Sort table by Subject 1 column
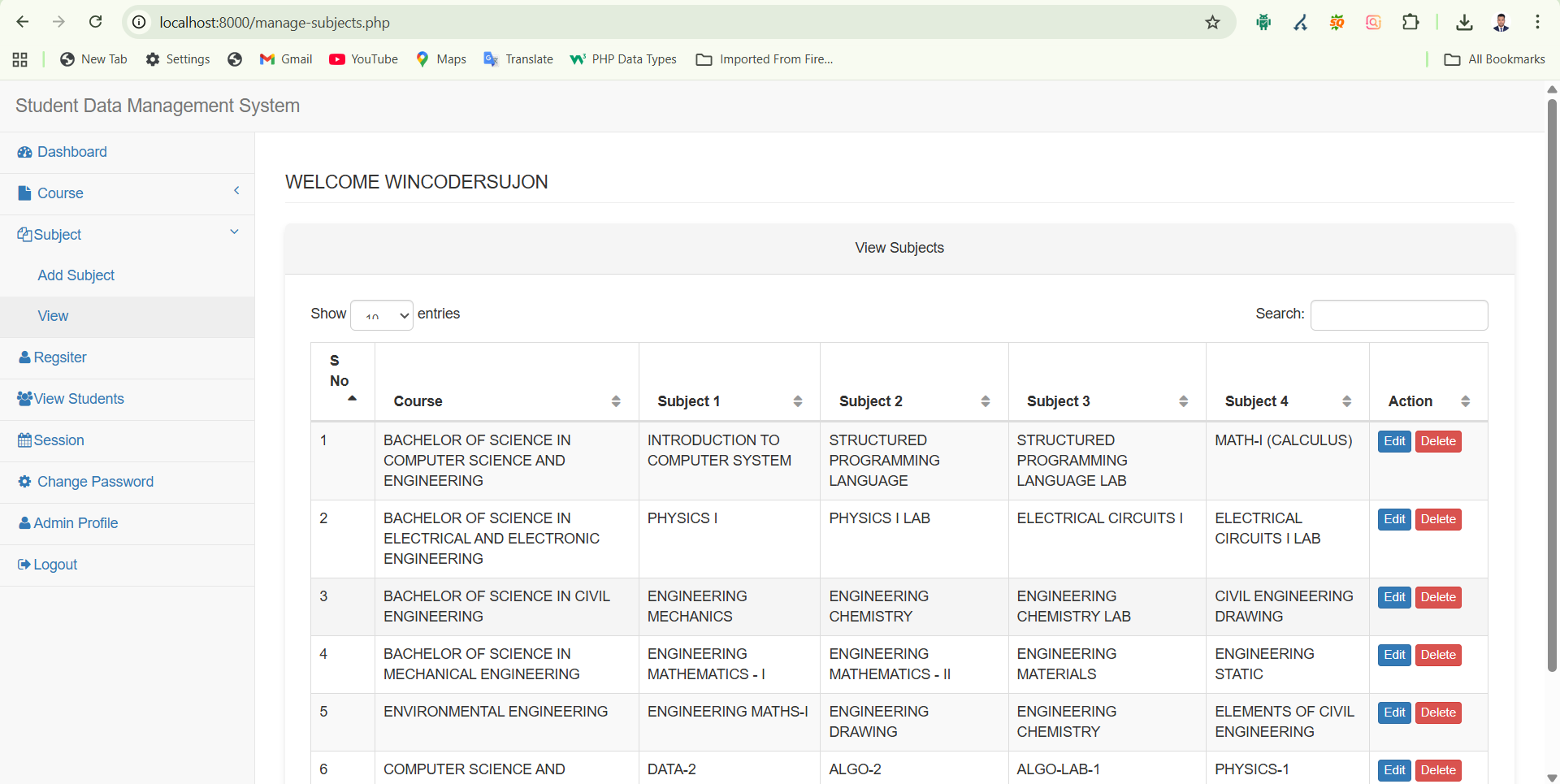1560x784 pixels. tap(797, 401)
